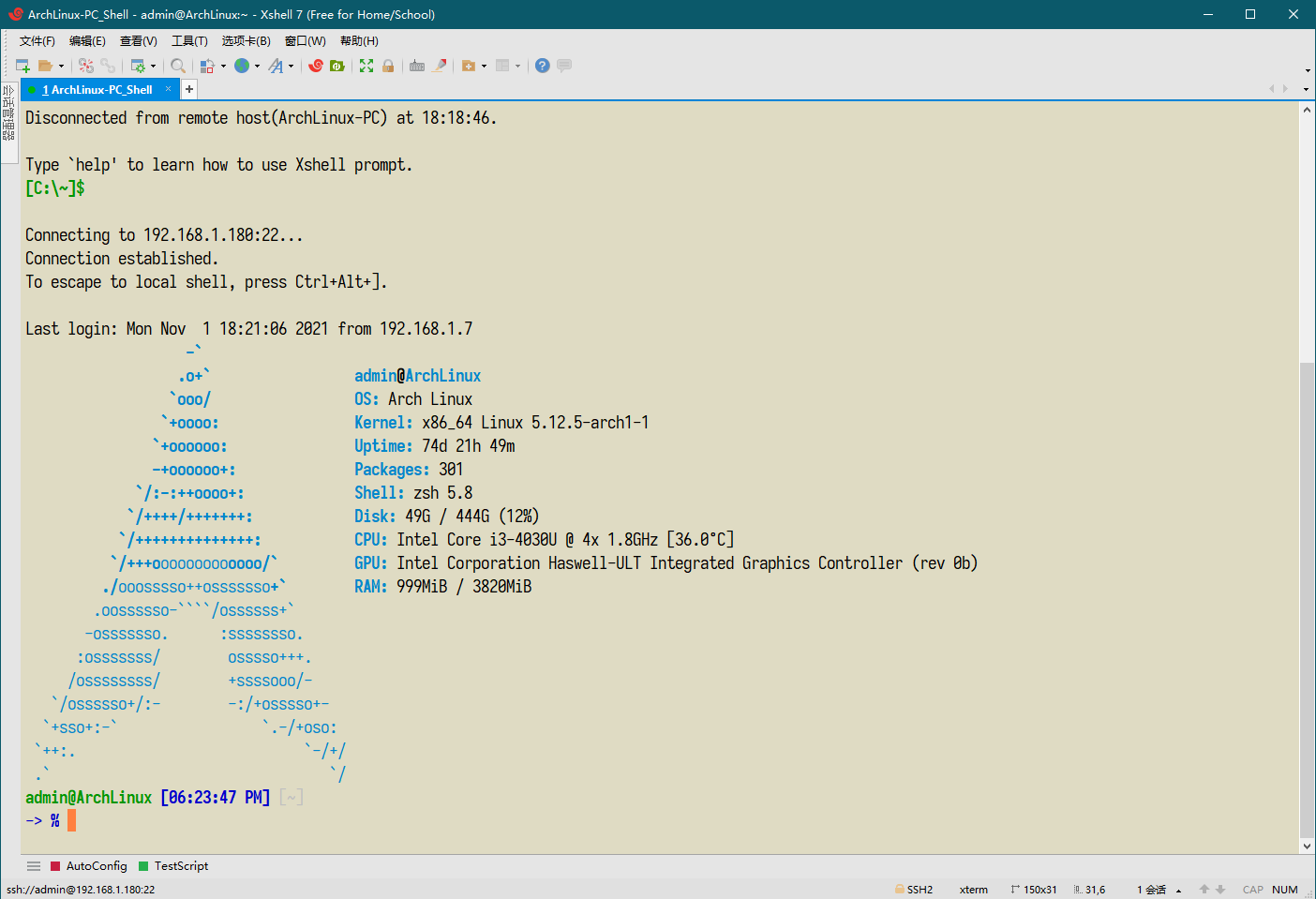Run the TestScript quick command
The image size is (1316, 899).
[172, 865]
